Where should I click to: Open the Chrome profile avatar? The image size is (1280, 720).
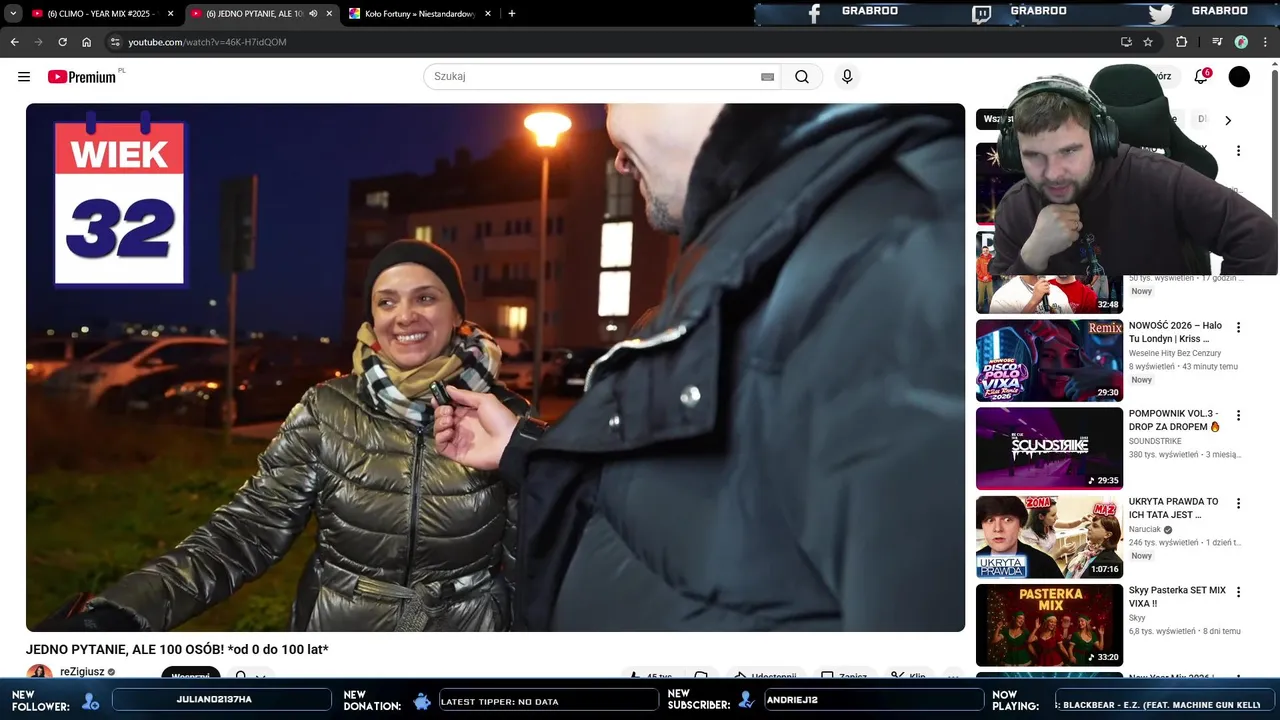[x=1241, y=42]
